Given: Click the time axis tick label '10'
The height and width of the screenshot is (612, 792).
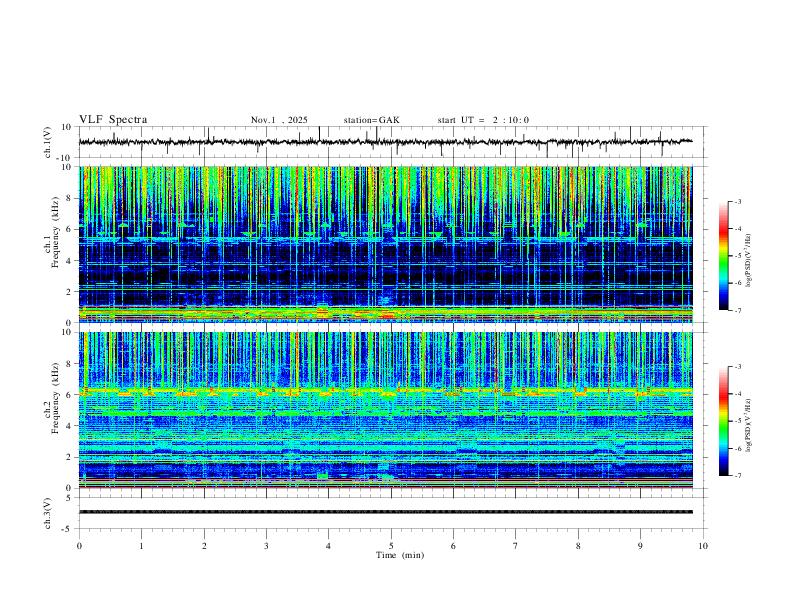Looking at the screenshot, I should (x=703, y=546).
